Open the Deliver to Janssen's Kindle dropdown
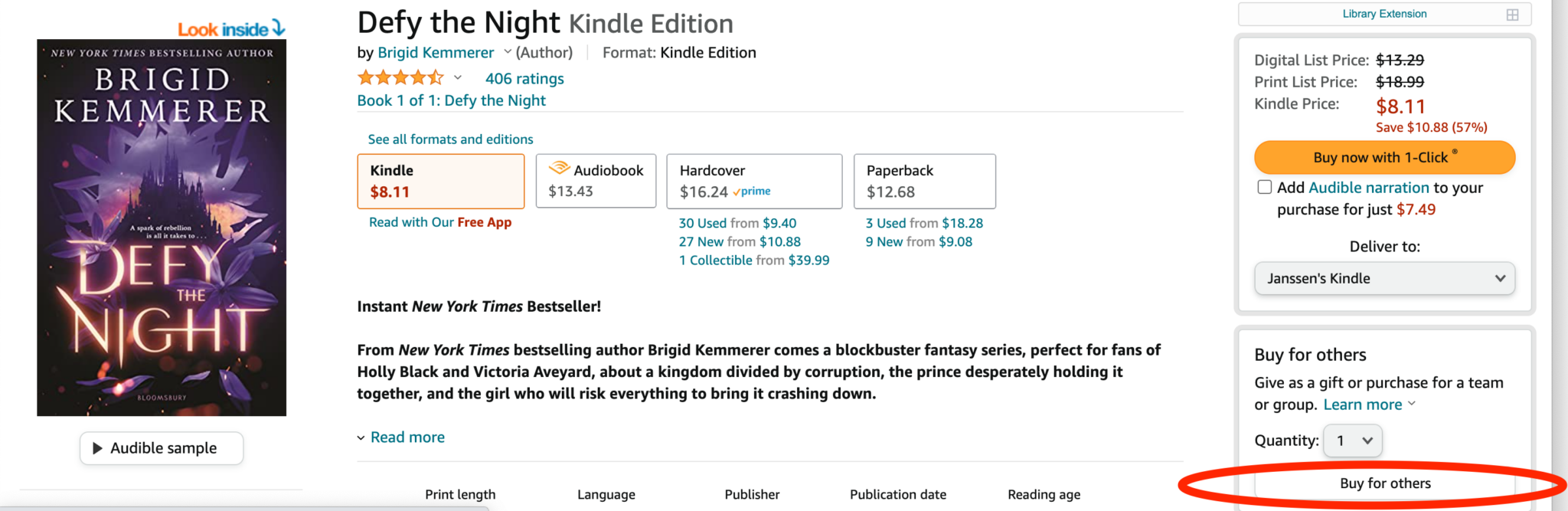The image size is (1568, 511). tap(1384, 278)
